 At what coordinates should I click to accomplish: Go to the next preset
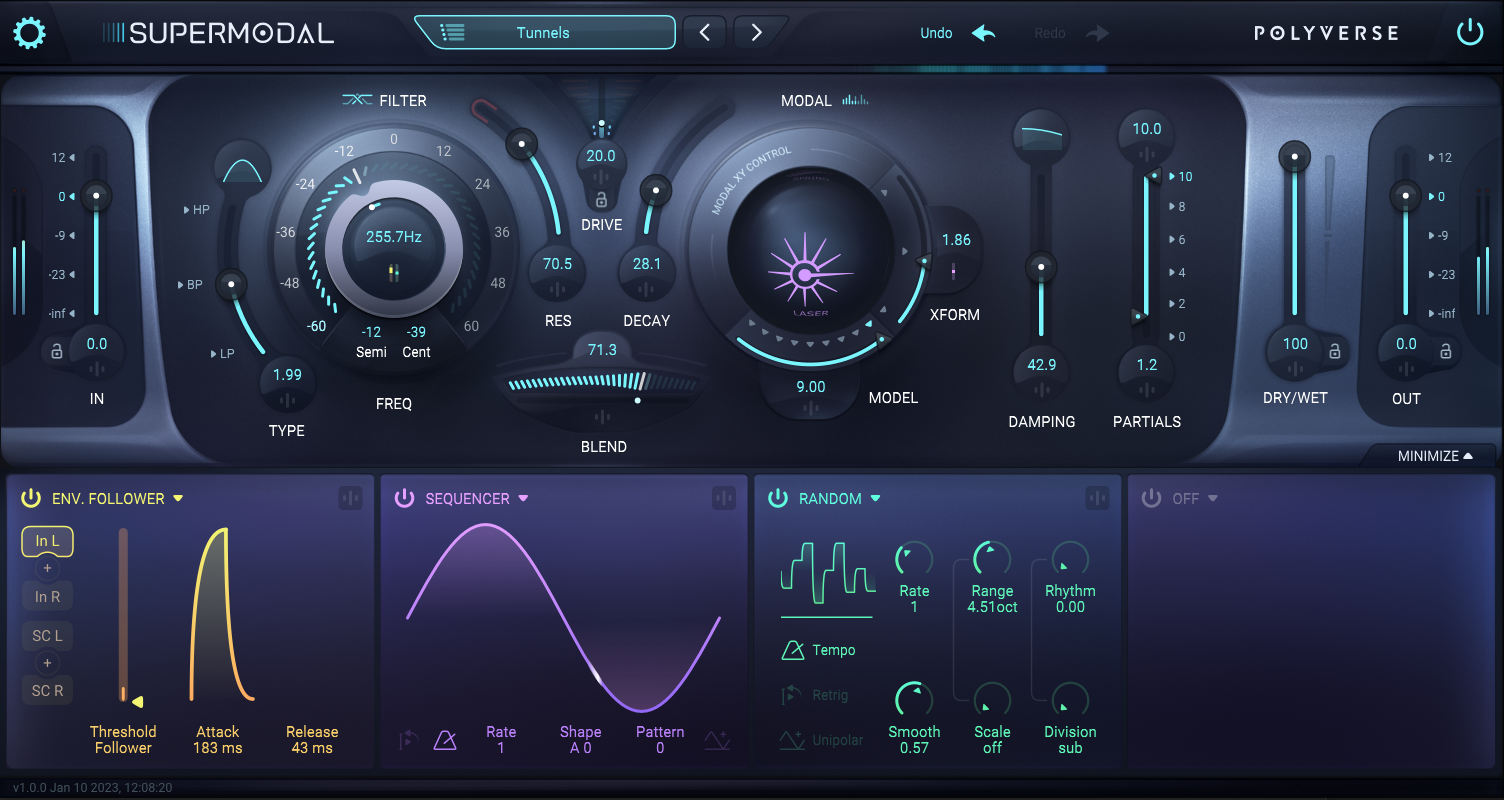(756, 33)
